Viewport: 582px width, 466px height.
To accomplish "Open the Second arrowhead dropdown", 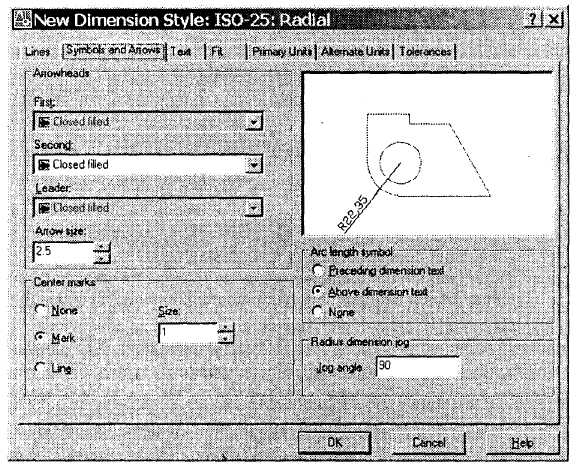I will (254, 164).
